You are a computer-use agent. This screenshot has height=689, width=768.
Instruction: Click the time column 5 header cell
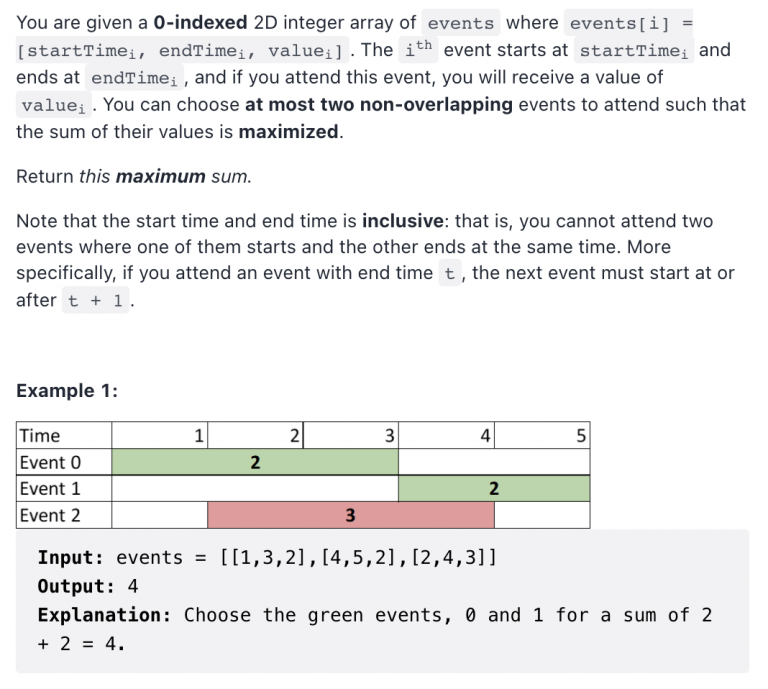click(x=542, y=435)
